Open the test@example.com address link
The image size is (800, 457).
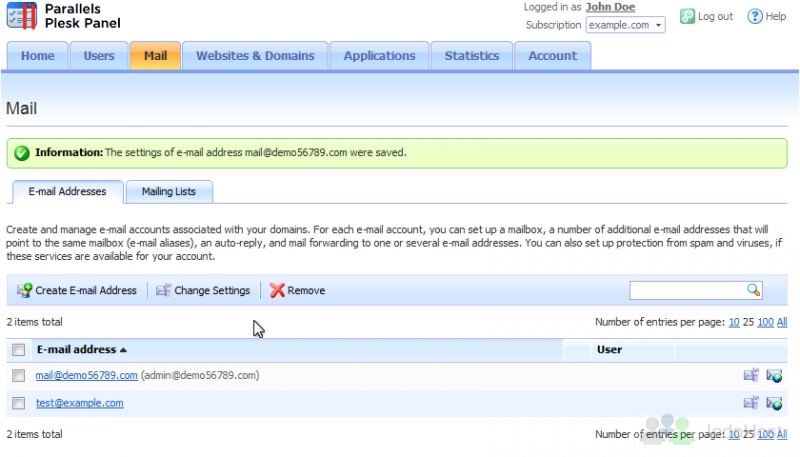click(80, 403)
